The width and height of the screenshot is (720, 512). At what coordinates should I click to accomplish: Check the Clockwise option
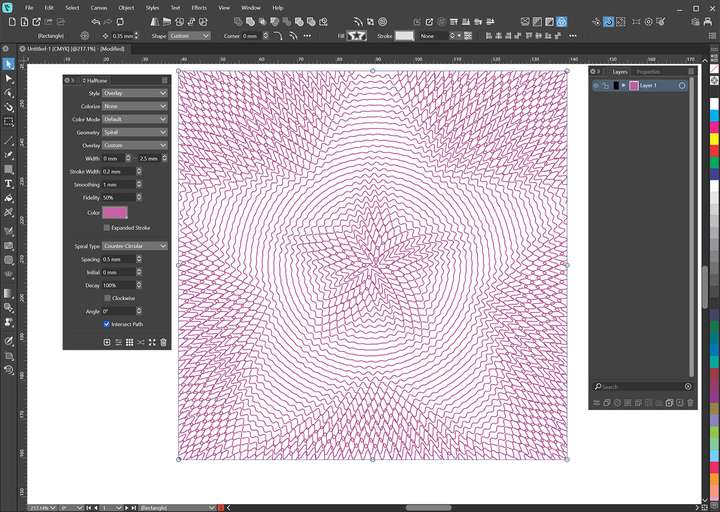pyautogui.click(x=108, y=298)
